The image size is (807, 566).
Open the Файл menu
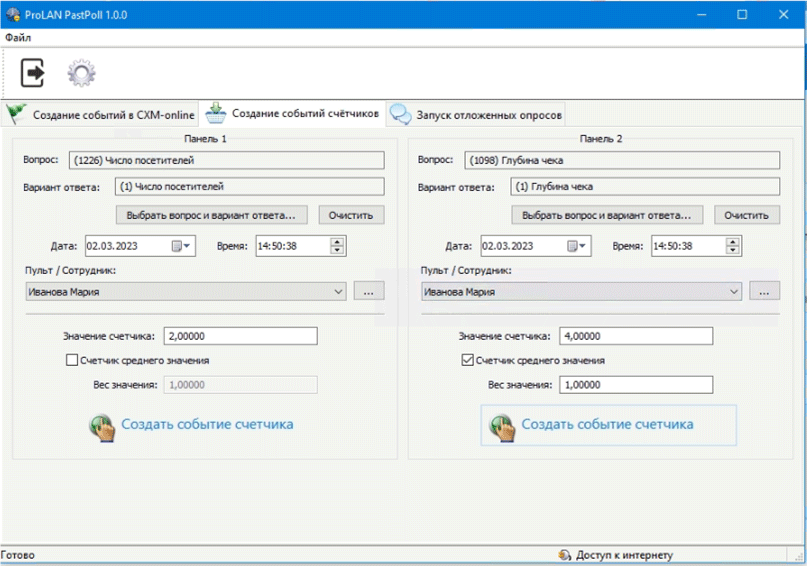point(18,37)
